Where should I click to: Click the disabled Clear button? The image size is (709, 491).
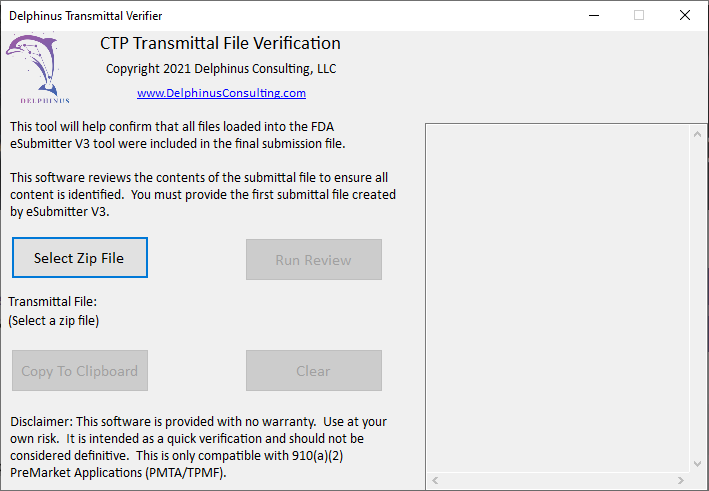point(314,370)
